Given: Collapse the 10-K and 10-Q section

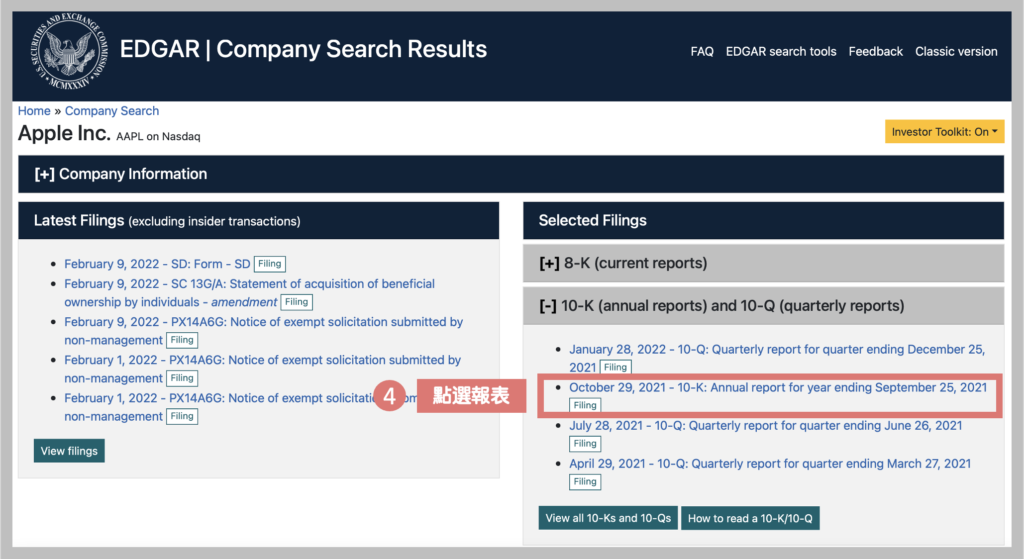Looking at the screenshot, I should click(763, 306).
